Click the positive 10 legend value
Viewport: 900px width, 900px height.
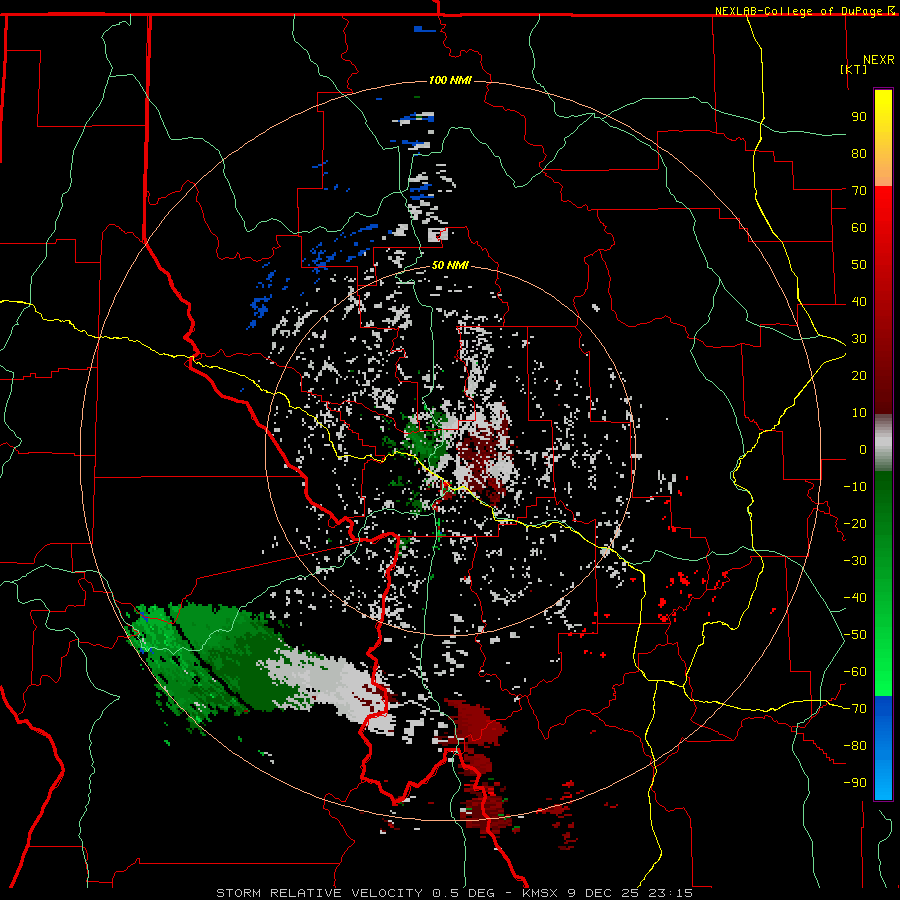pyautogui.click(x=859, y=413)
